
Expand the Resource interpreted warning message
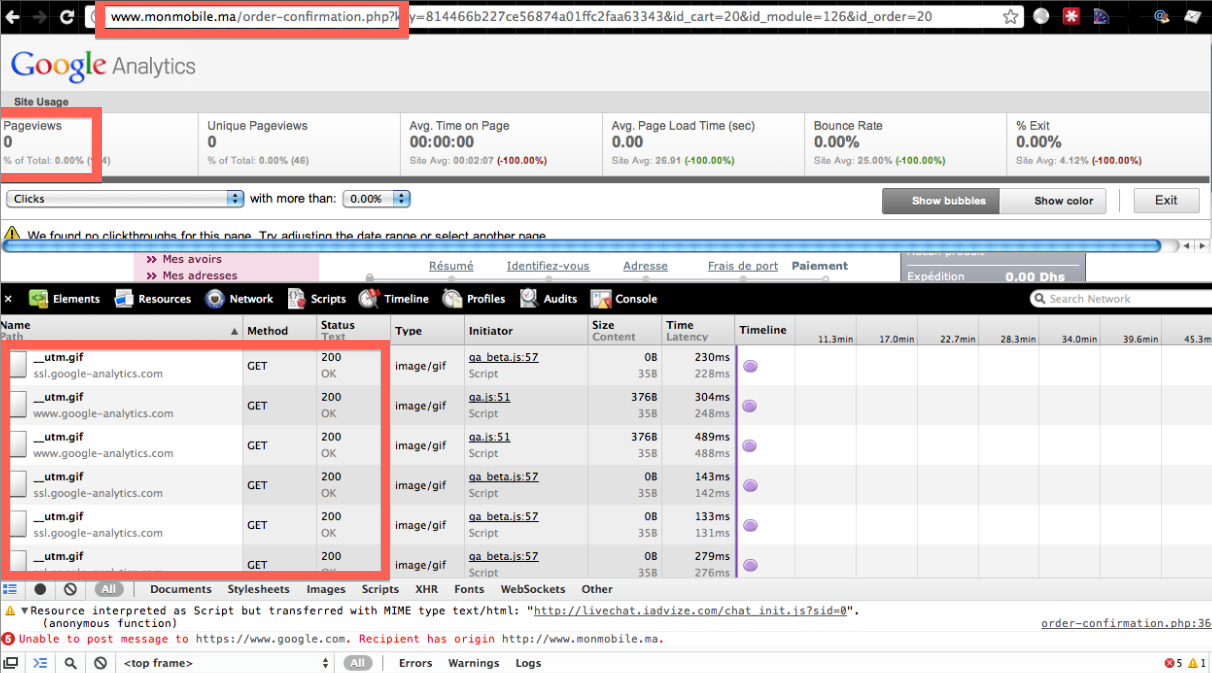point(24,610)
